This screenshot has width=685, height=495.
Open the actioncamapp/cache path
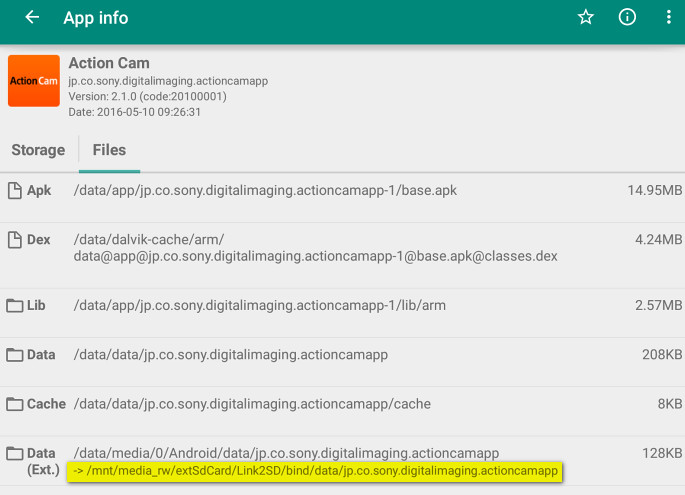(x=252, y=405)
